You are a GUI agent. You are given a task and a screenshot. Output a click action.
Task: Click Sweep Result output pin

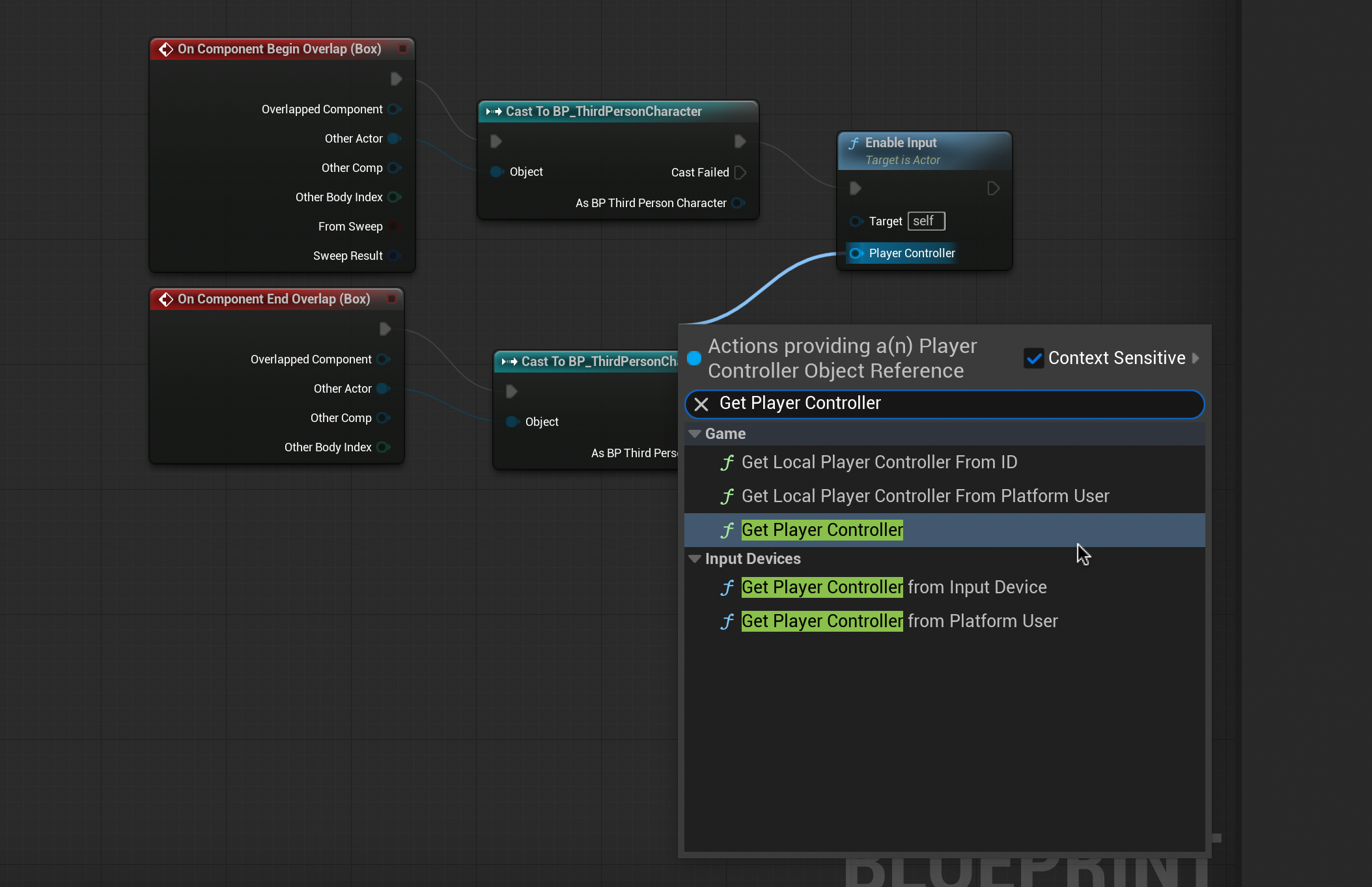click(394, 256)
